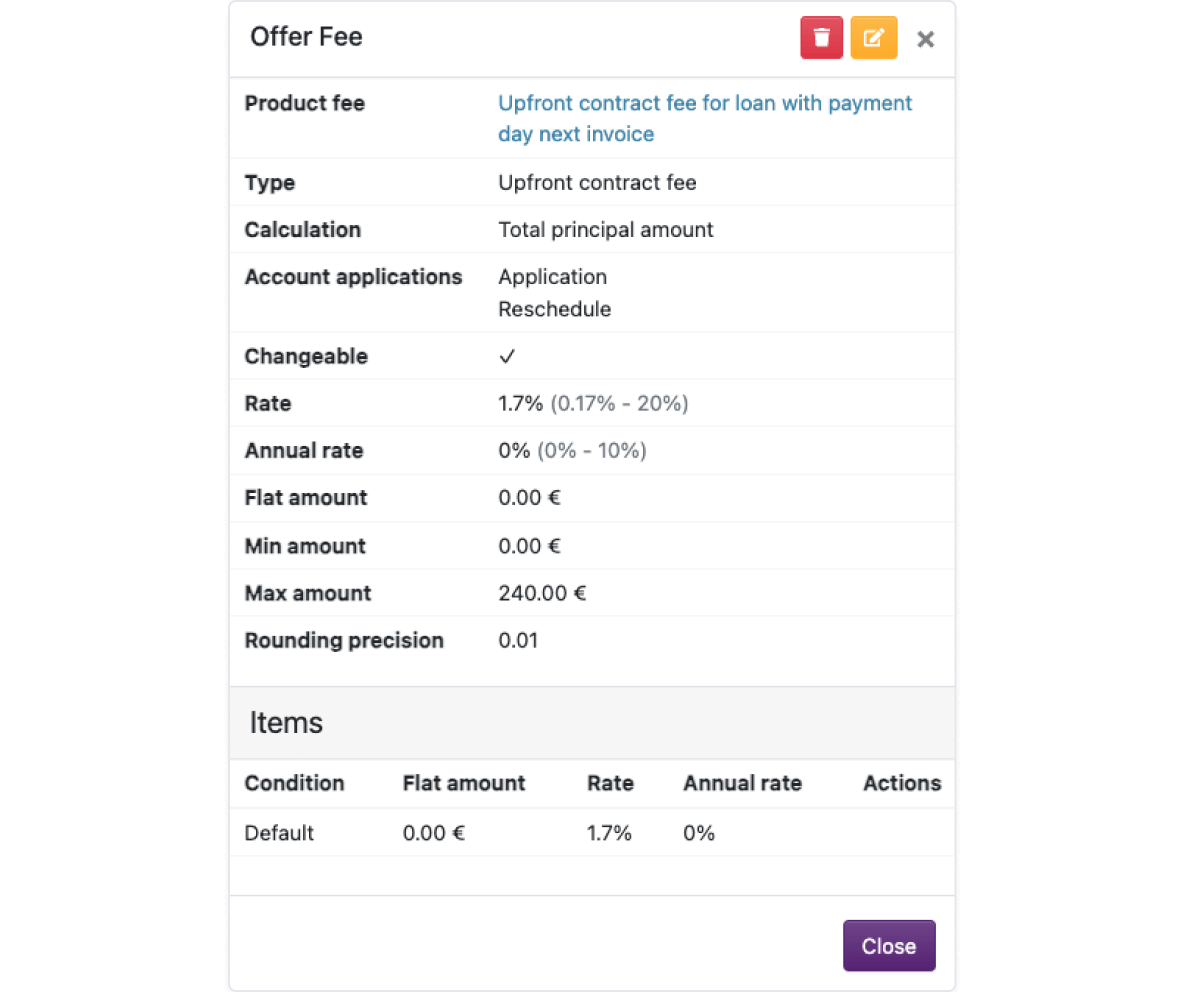Click the Annual rate 0% value
The image size is (1184, 992).
point(513,451)
